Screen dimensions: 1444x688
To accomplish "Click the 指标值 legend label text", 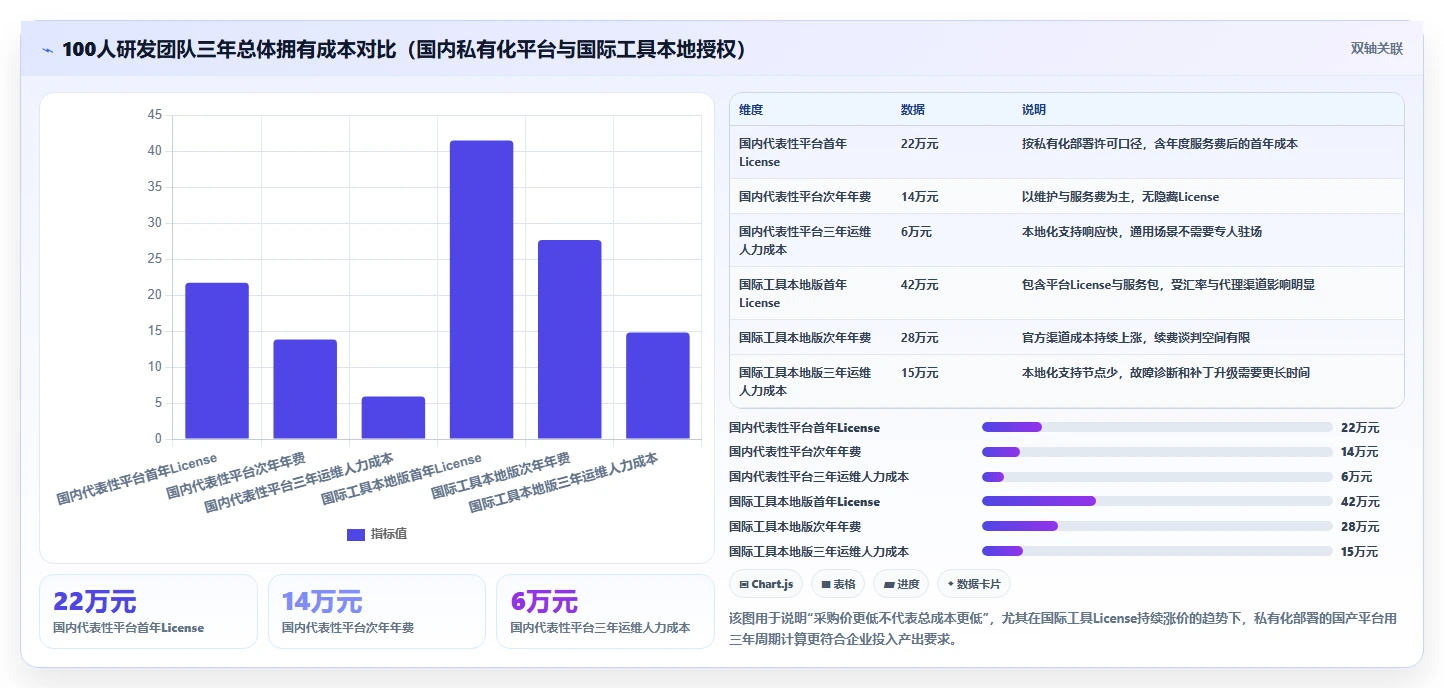I will click(x=389, y=534).
